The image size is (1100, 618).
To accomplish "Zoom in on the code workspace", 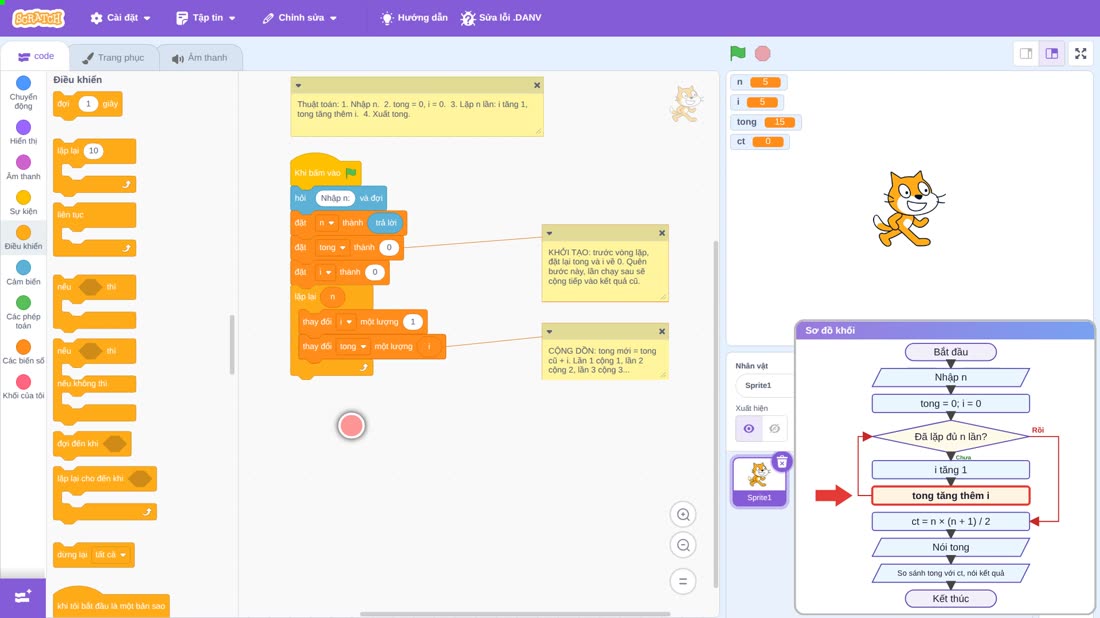I will tap(683, 515).
